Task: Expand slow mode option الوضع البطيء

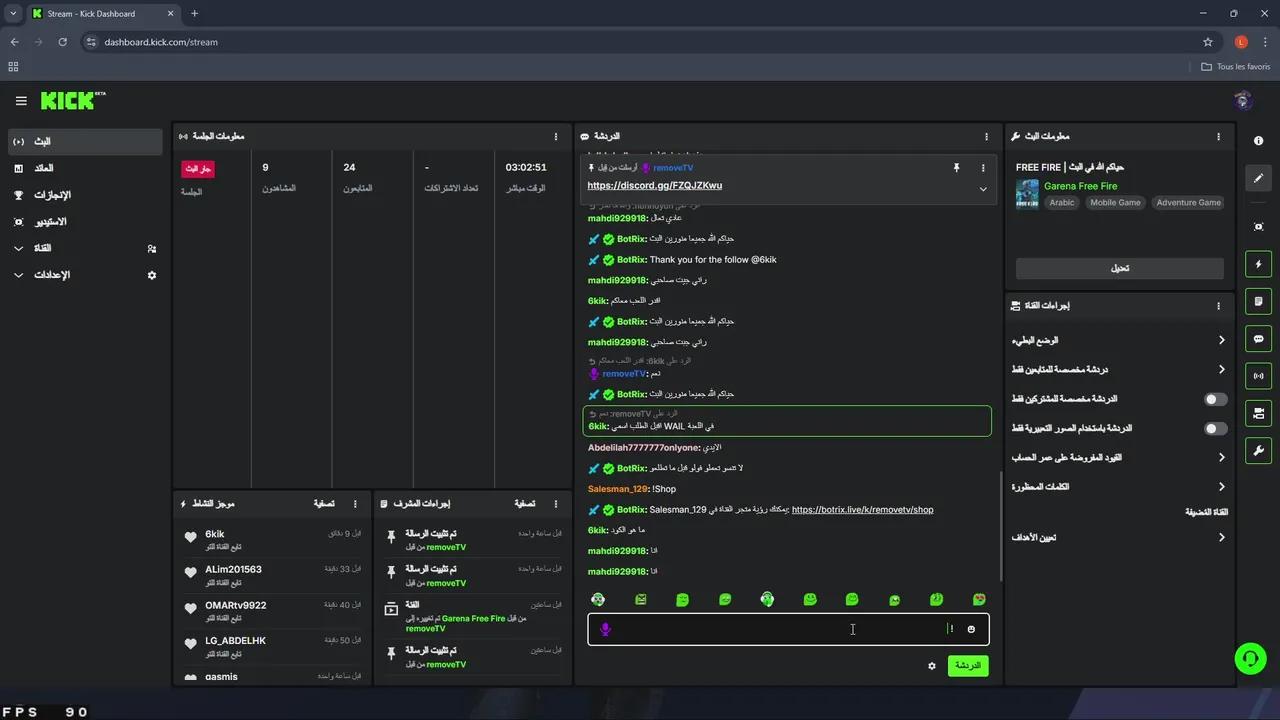Action: click(x=1118, y=341)
